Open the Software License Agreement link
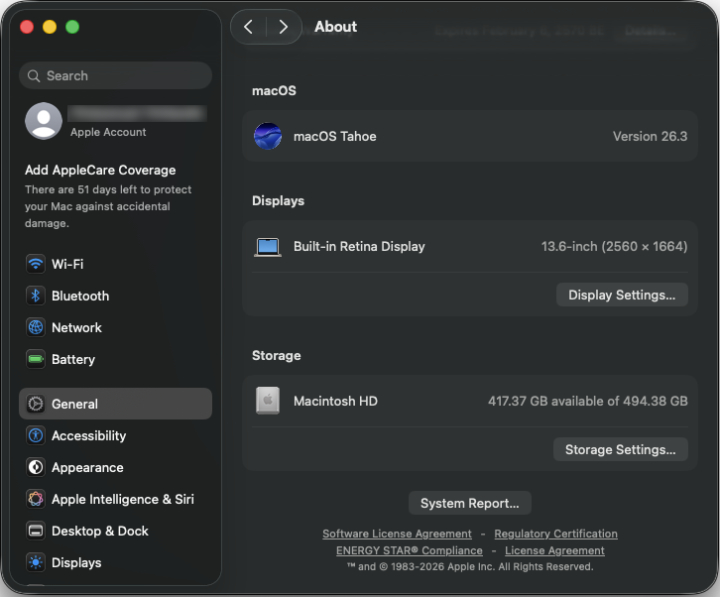Image resolution: width=720 pixels, height=597 pixels. tap(397, 534)
